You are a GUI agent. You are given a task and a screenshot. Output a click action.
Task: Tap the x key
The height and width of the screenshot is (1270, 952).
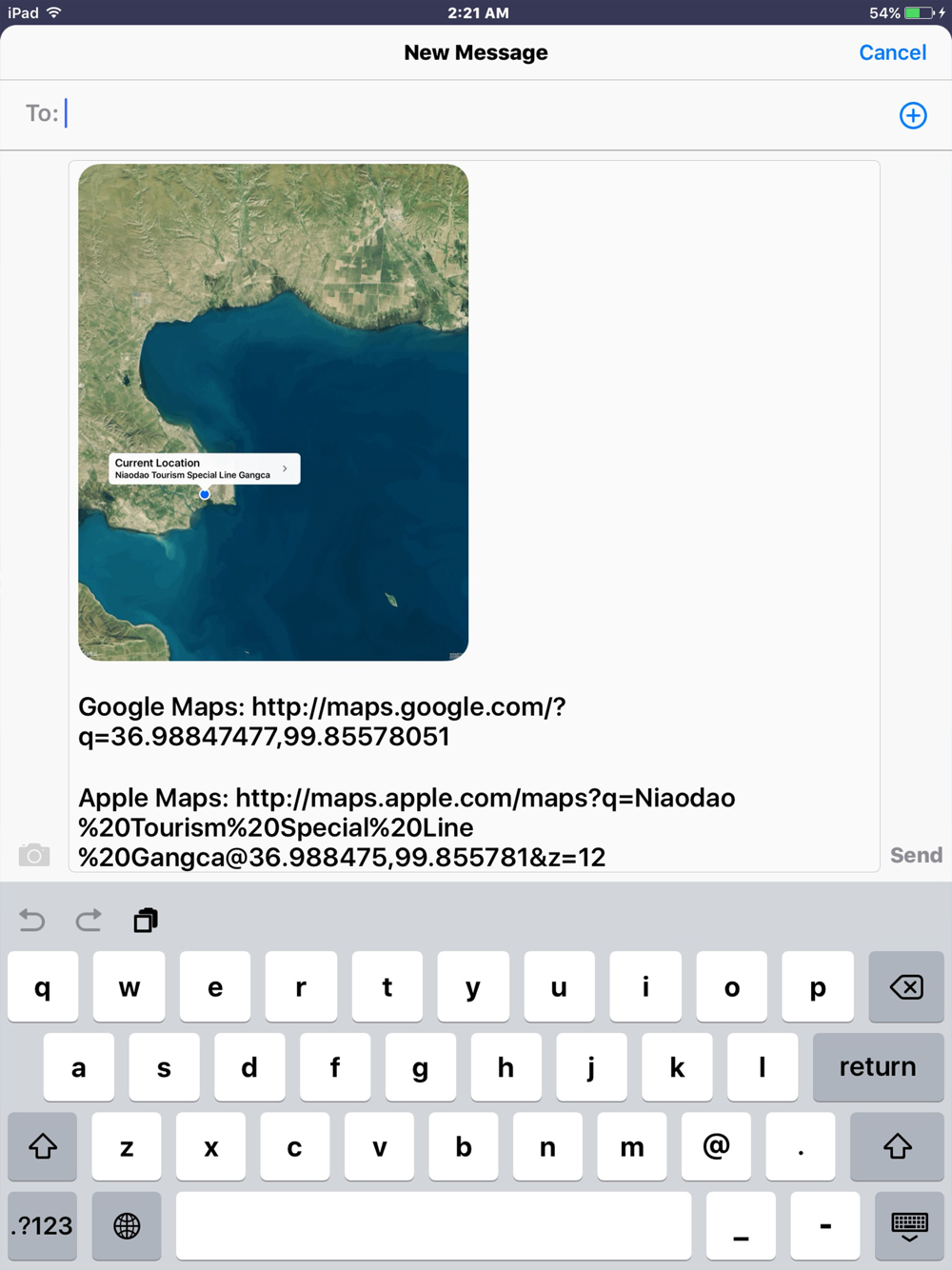211,1147
